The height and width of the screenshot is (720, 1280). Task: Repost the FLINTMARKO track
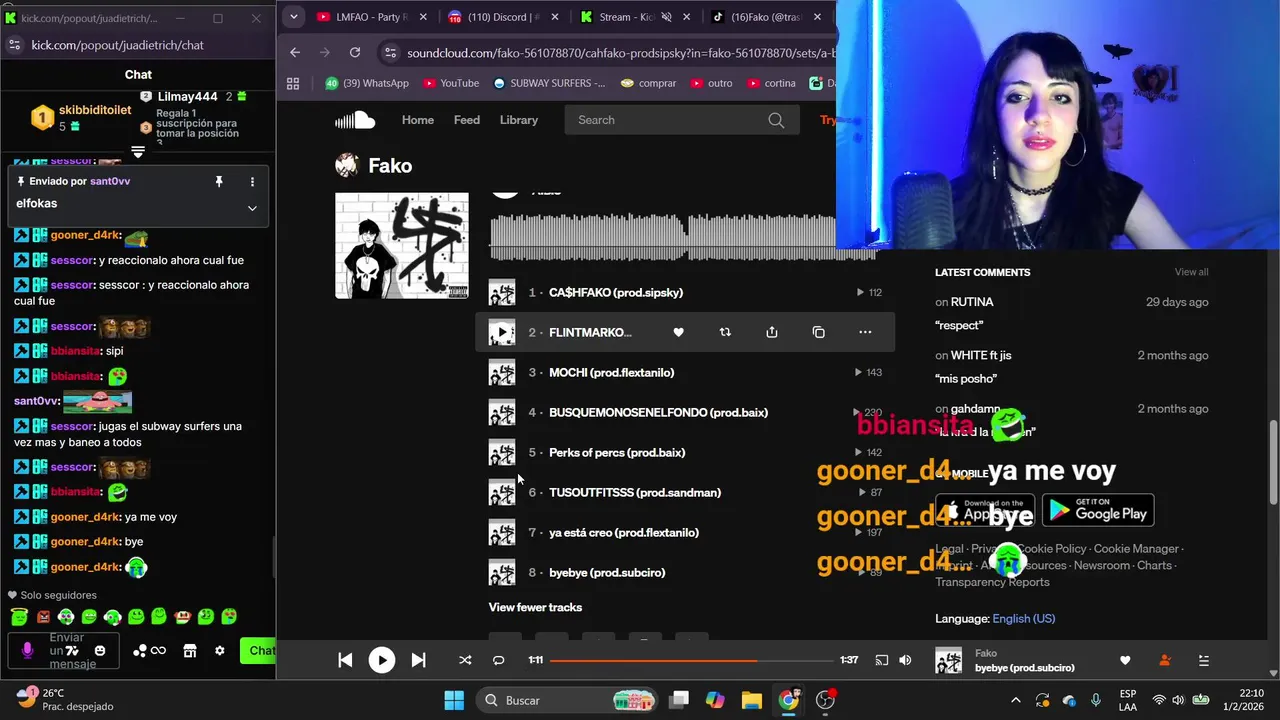tap(725, 332)
